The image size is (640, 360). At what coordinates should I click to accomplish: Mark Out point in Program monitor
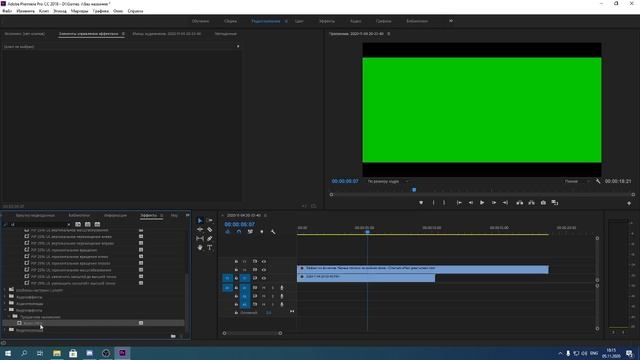[444, 202]
